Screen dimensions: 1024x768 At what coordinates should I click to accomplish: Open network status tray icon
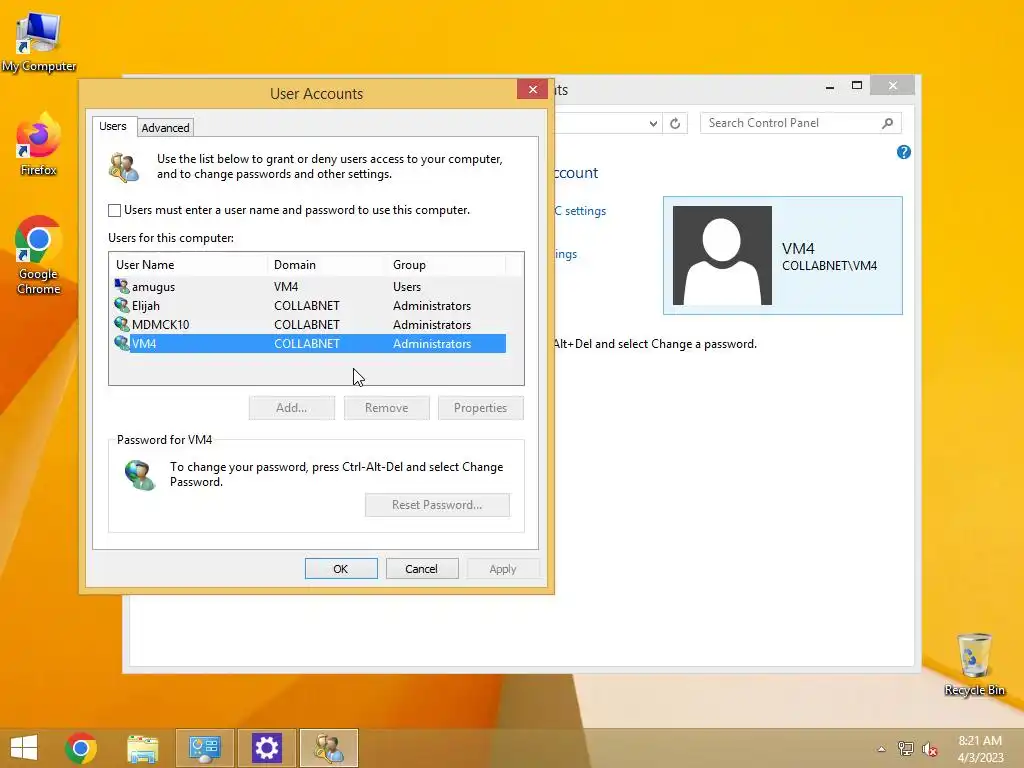905,748
